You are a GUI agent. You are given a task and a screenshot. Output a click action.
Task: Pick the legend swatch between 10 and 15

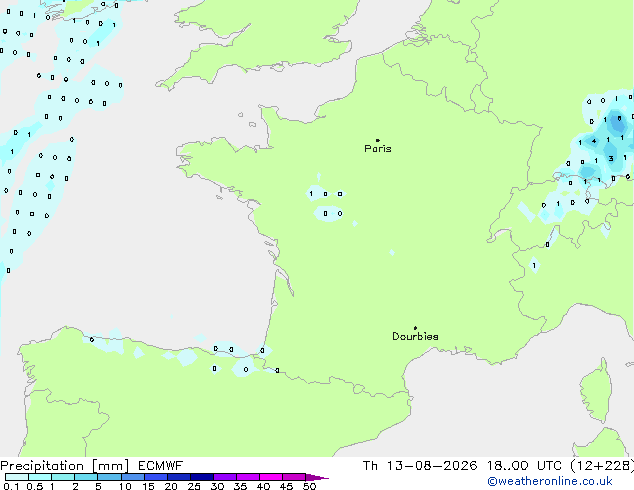[132, 477]
